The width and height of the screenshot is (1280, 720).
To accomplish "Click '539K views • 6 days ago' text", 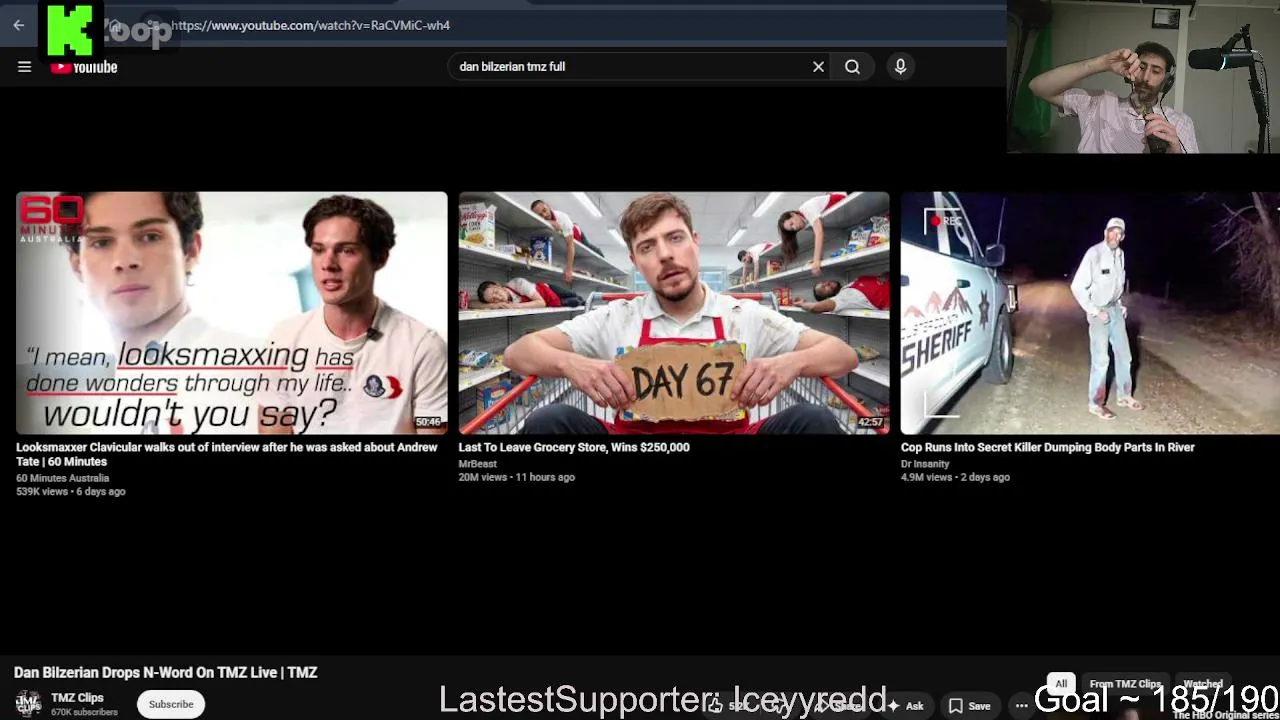I will pyautogui.click(x=70, y=492).
